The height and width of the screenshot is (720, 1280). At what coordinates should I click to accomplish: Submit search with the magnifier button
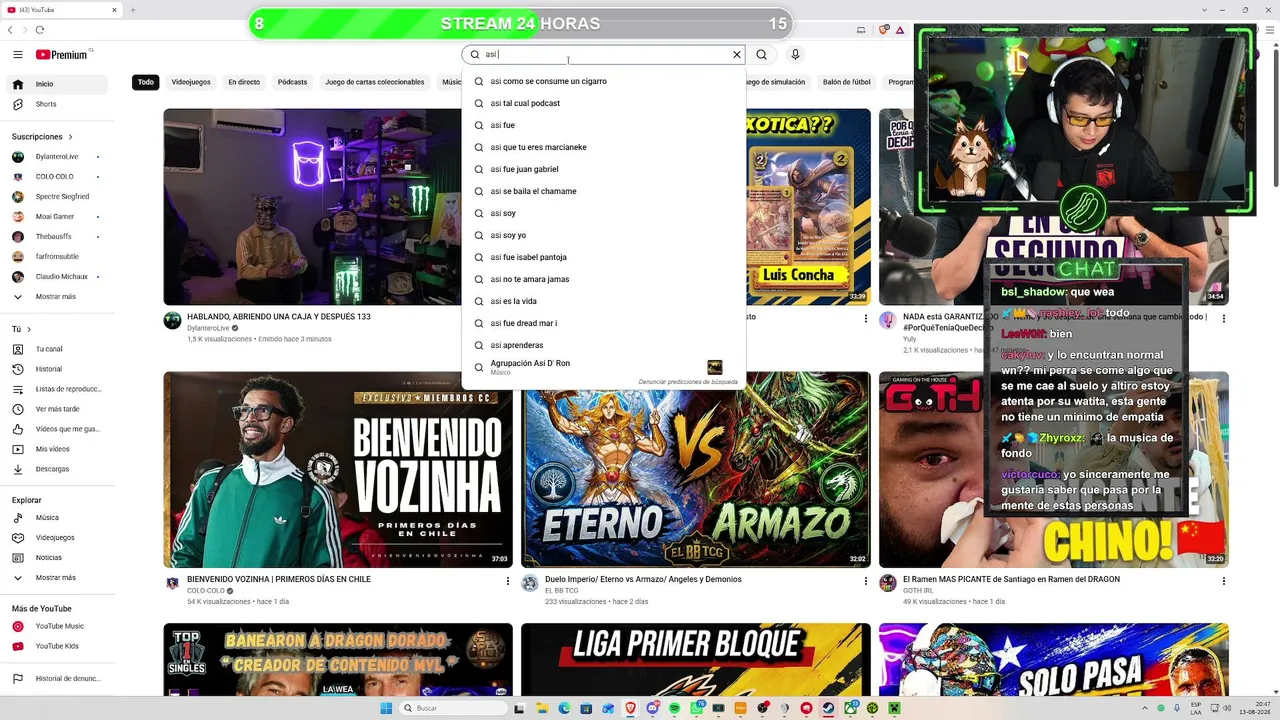pyautogui.click(x=762, y=55)
